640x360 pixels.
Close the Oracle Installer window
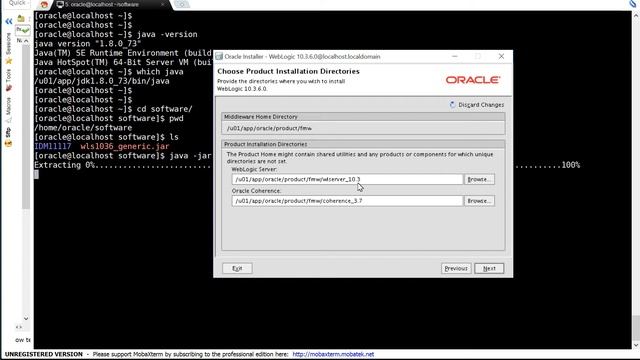click(501, 56)
